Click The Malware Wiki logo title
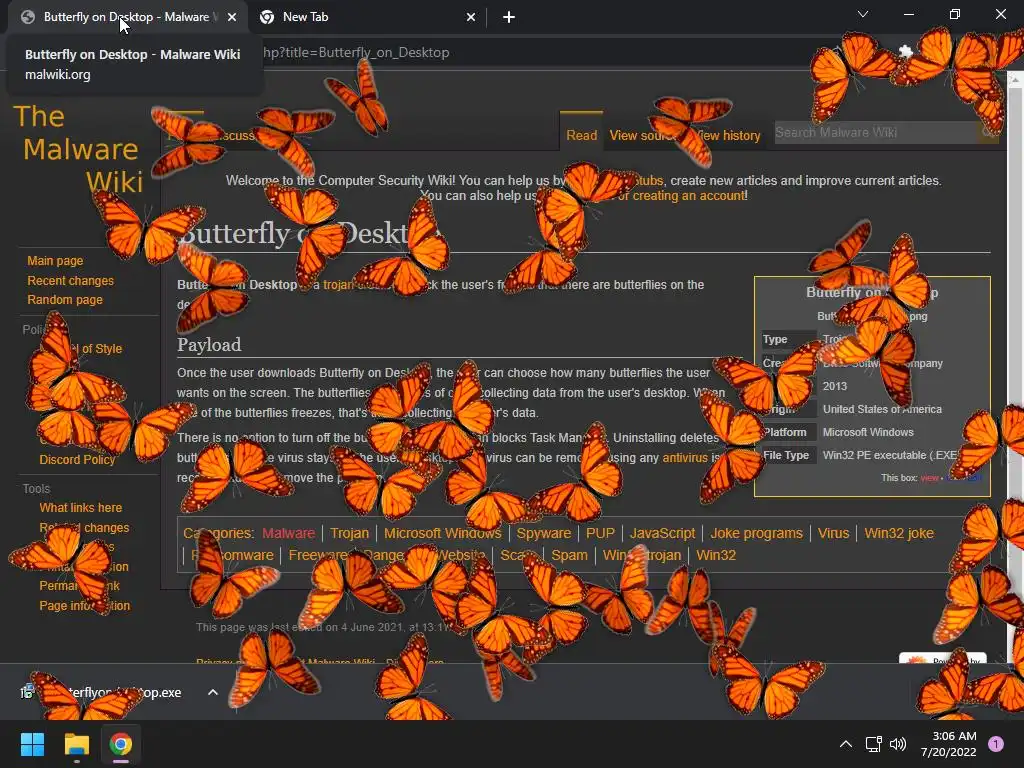 point(78,149)
